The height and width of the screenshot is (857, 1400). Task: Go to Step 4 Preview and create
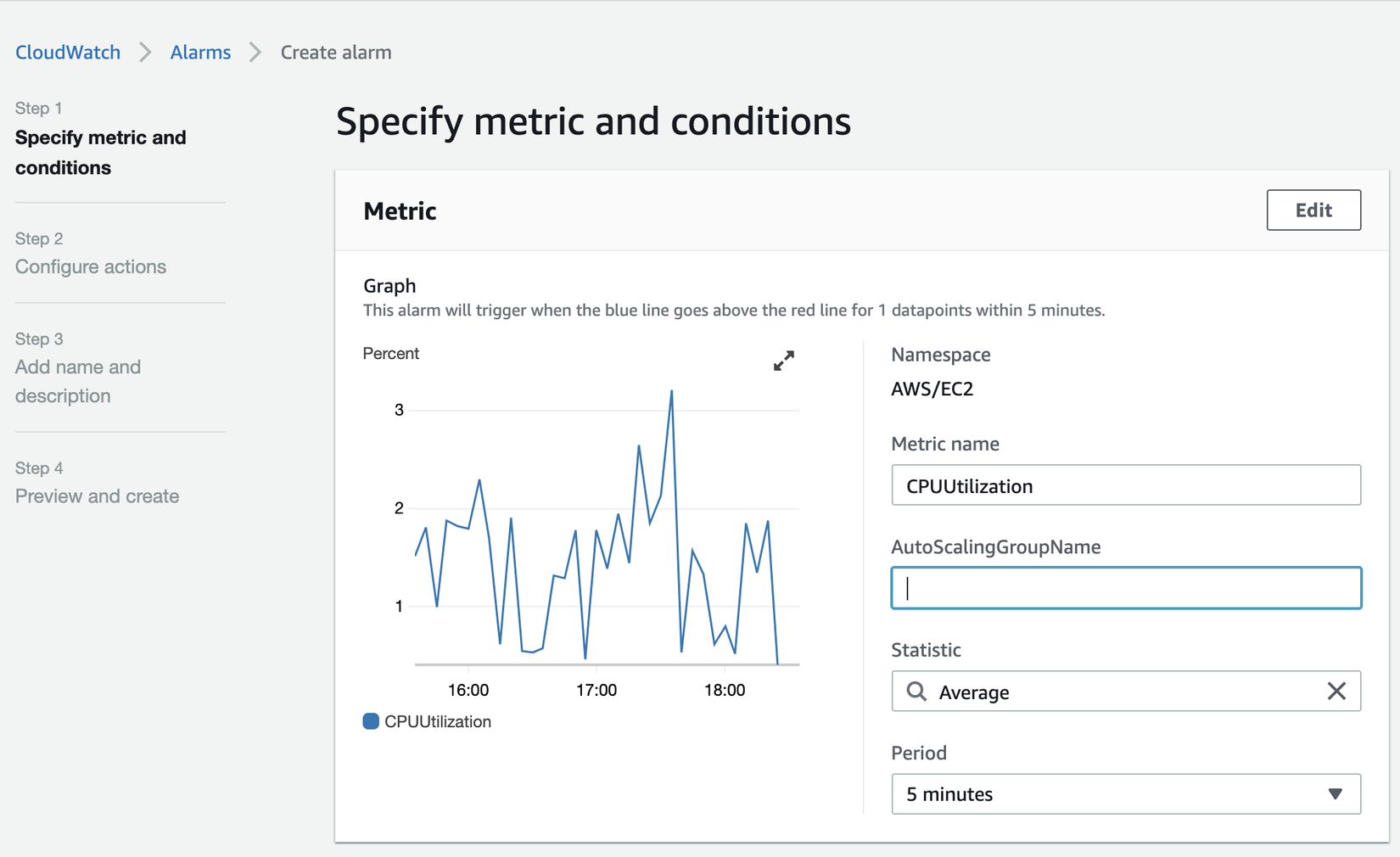coord(97,496)
